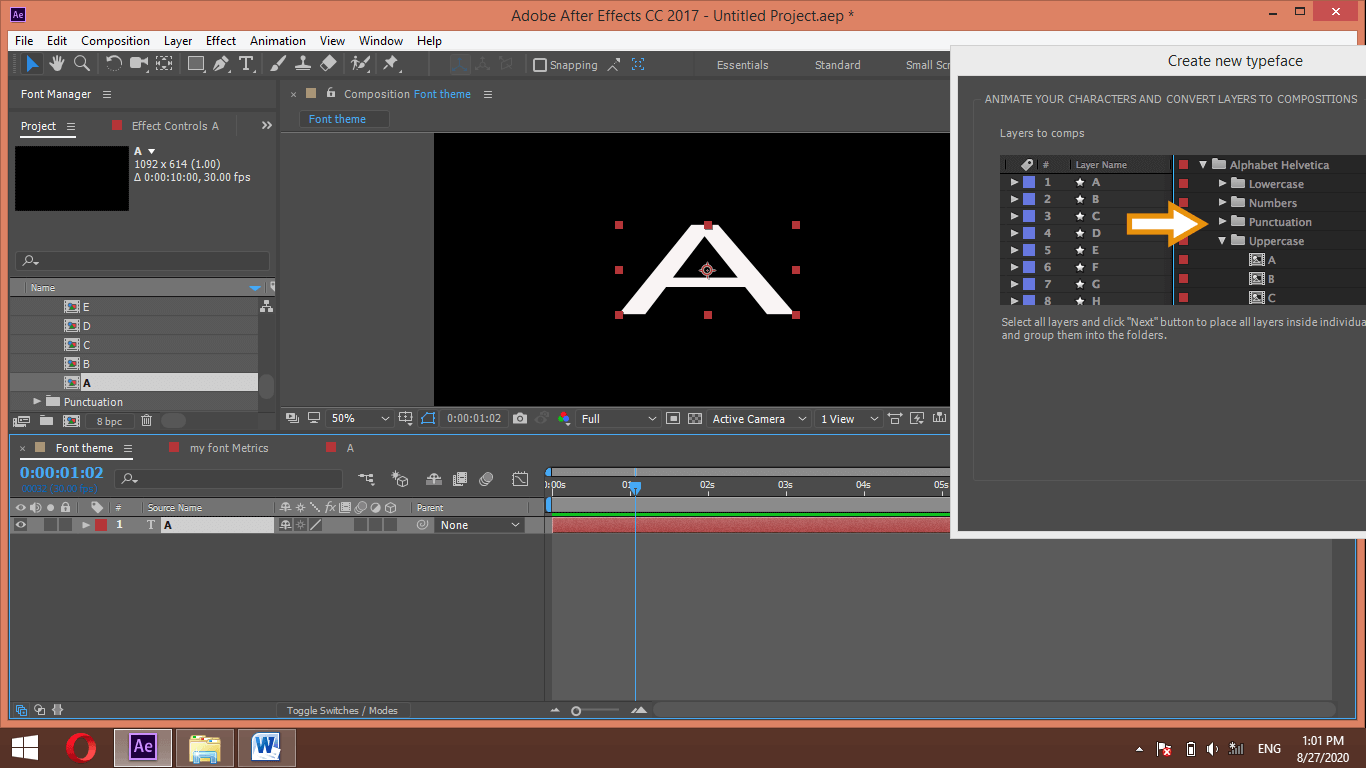
Task: Enable the Snapping checkbox
Action: coord(541,65)
